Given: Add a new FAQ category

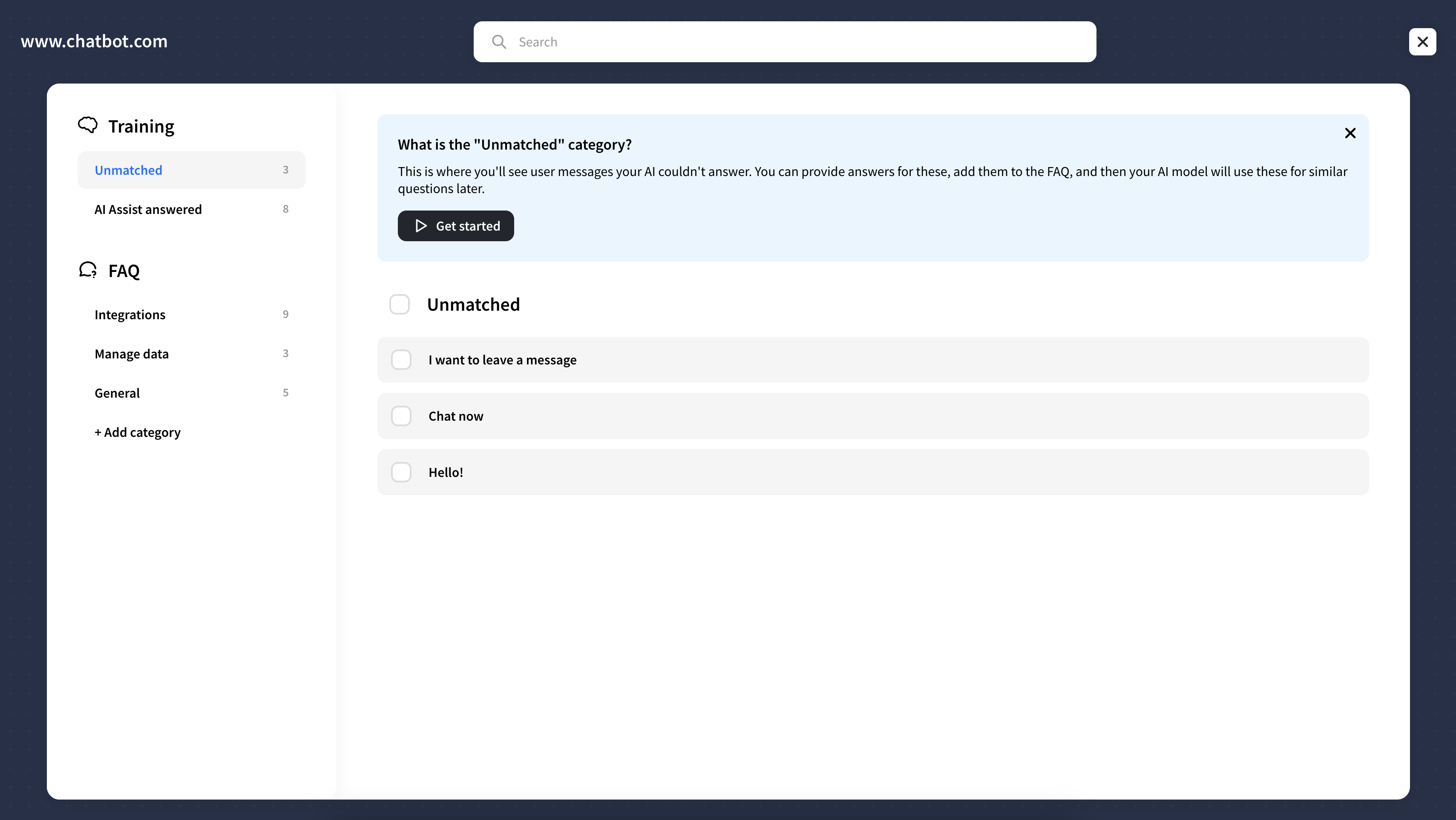Looking at the screenshot, I should click(137, 432).
